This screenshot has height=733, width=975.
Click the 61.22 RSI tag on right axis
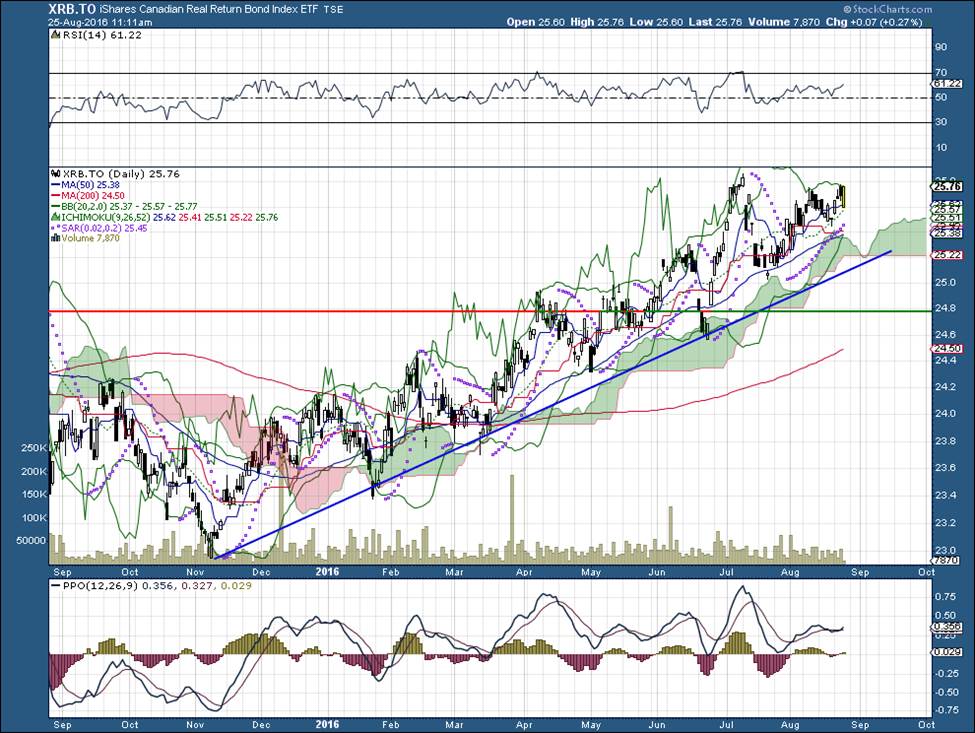tap(947, 83)
